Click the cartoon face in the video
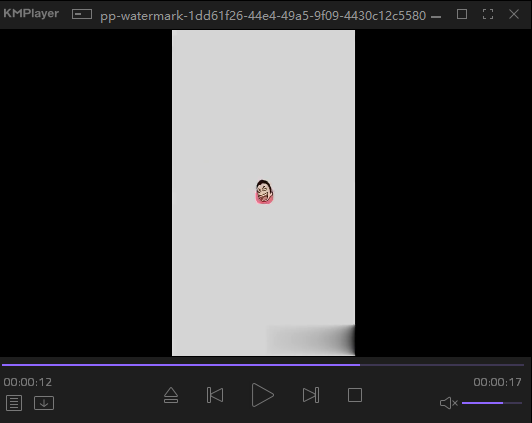532x423 pixels. [264, 192]
